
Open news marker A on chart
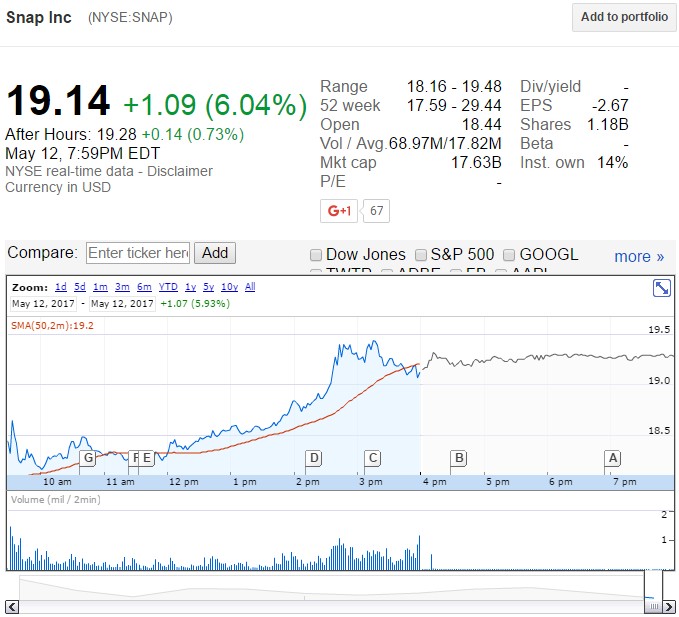[613, 458]
